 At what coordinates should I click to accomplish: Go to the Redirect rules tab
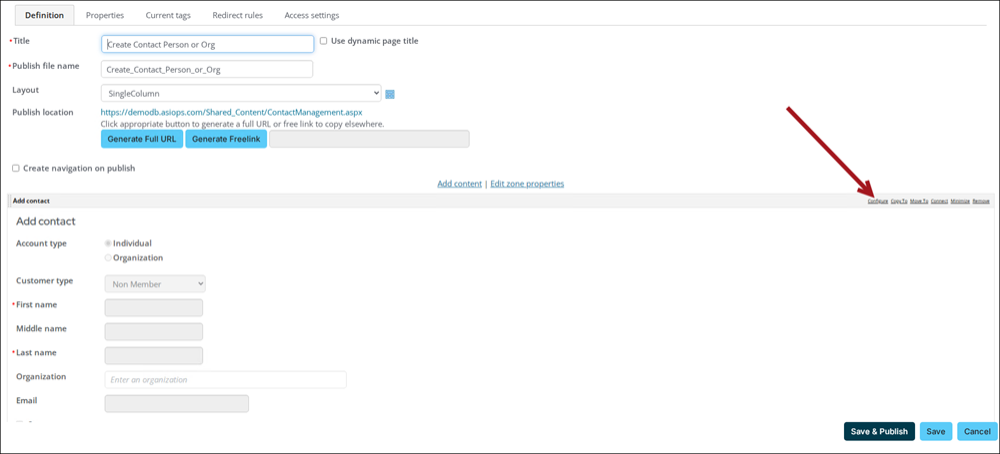click(x=240, y=16)
